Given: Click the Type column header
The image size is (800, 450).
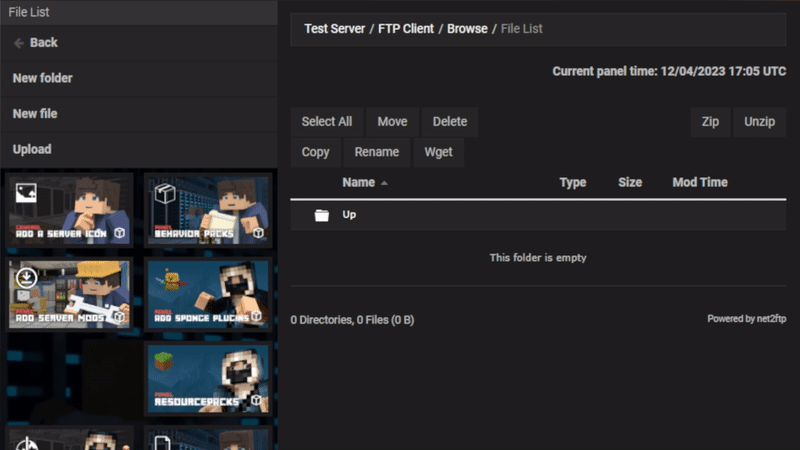Looking at the screenshot, I should coord(572,183).
